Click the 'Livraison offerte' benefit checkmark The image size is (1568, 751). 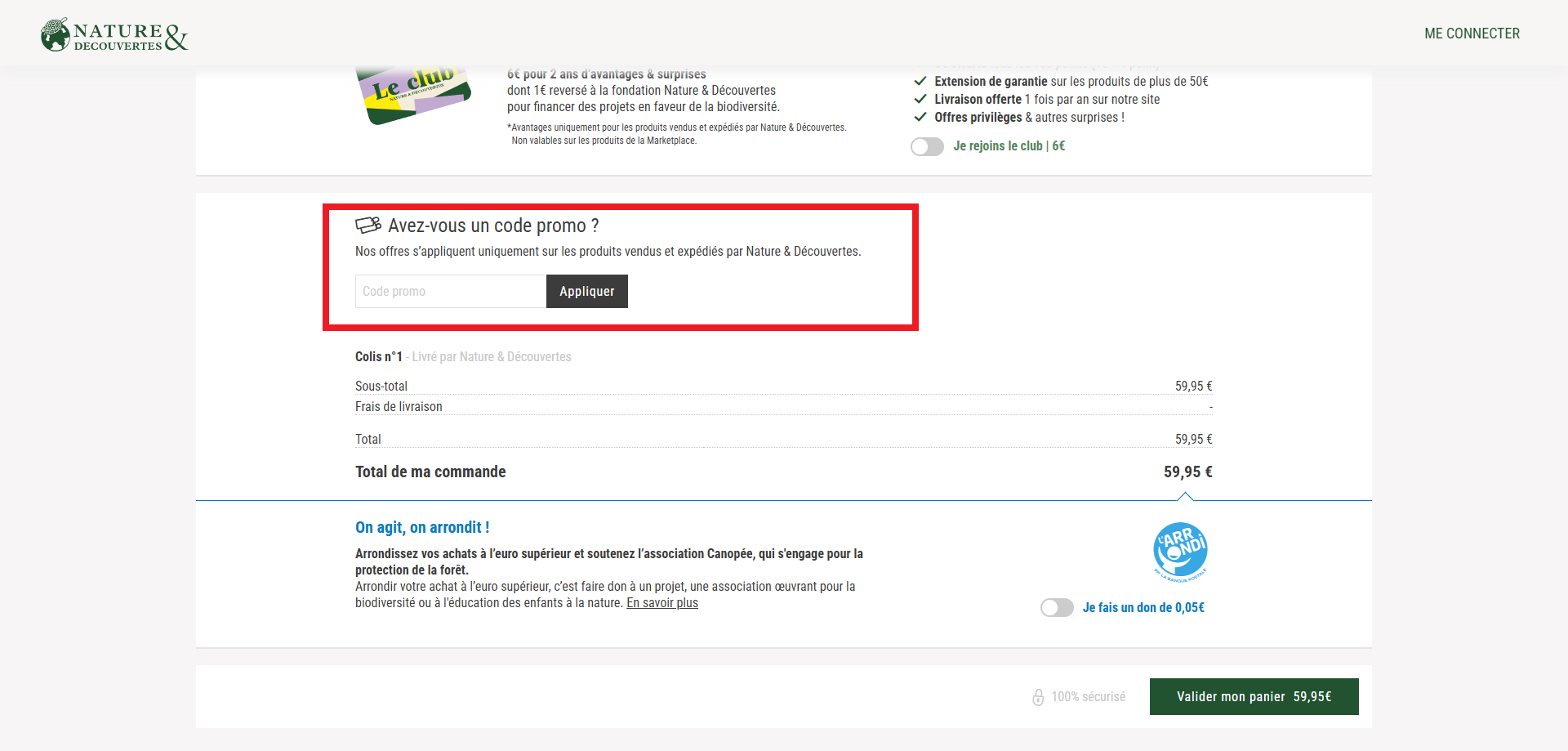tap(920, 99)
